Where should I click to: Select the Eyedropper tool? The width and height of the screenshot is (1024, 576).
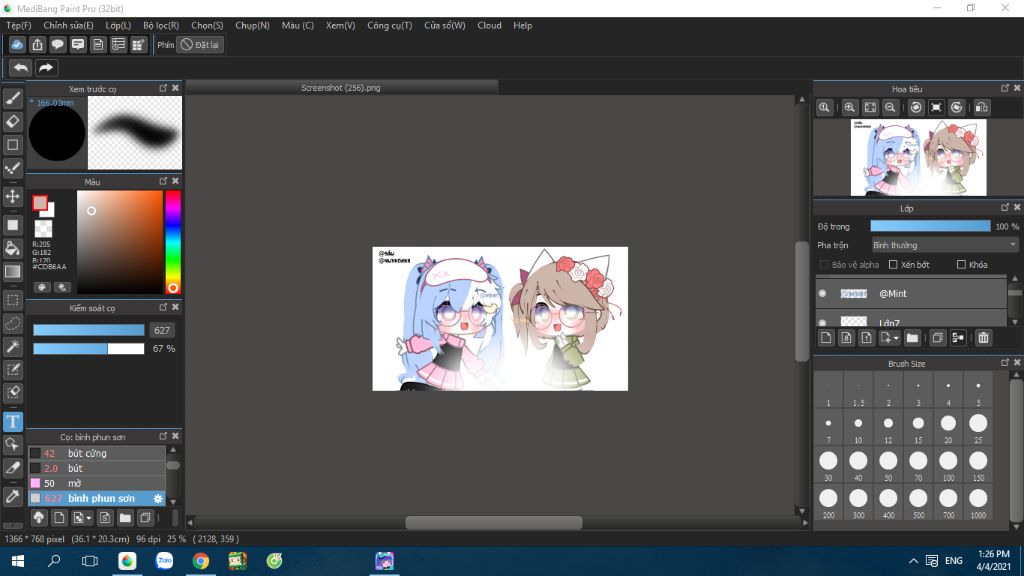tap(12, 496)
